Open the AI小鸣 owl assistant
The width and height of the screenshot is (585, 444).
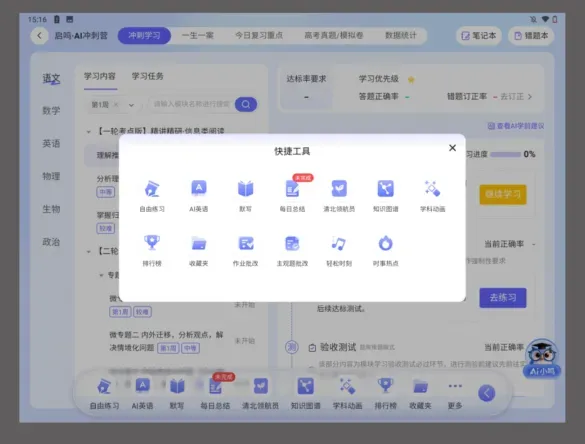[542, 358]
